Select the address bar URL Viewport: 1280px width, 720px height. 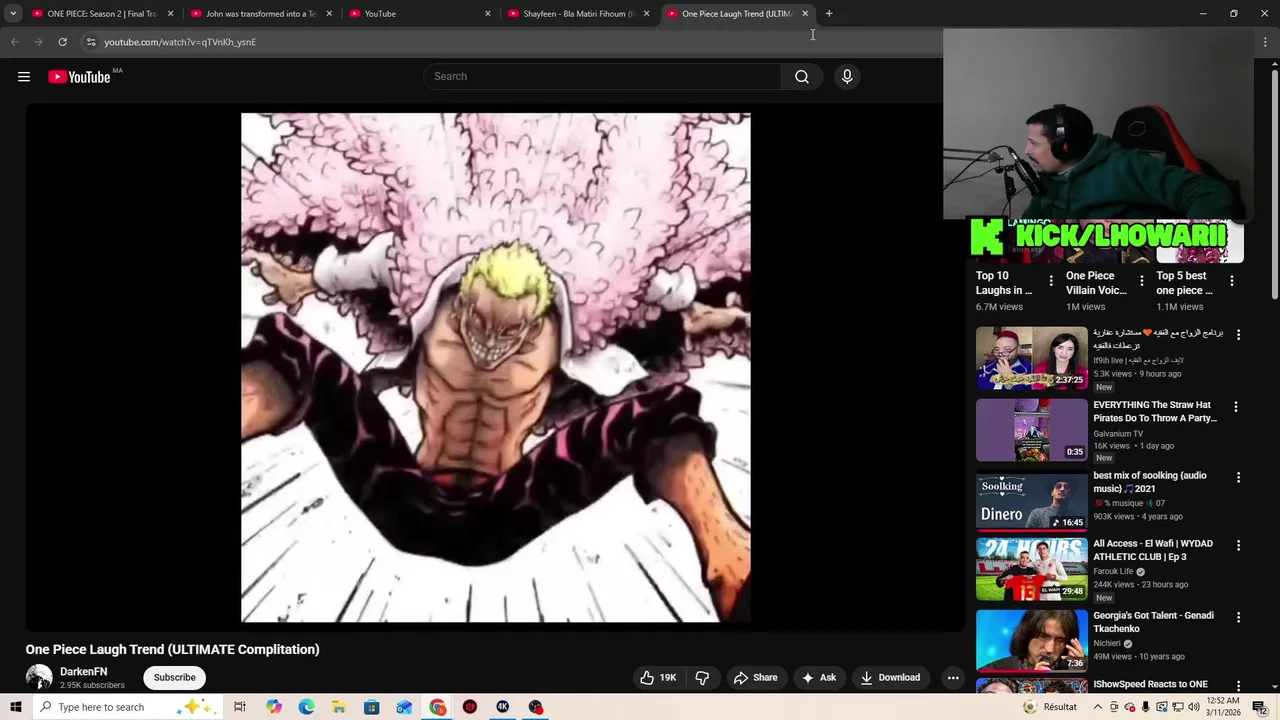pyautogui.click(x=180, y=42)
